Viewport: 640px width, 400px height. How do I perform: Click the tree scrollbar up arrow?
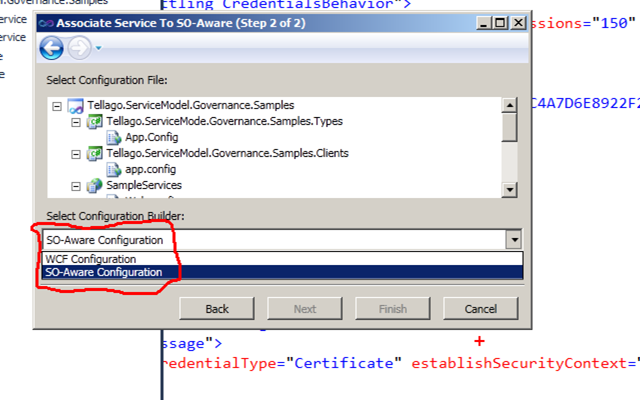[509, 105]
